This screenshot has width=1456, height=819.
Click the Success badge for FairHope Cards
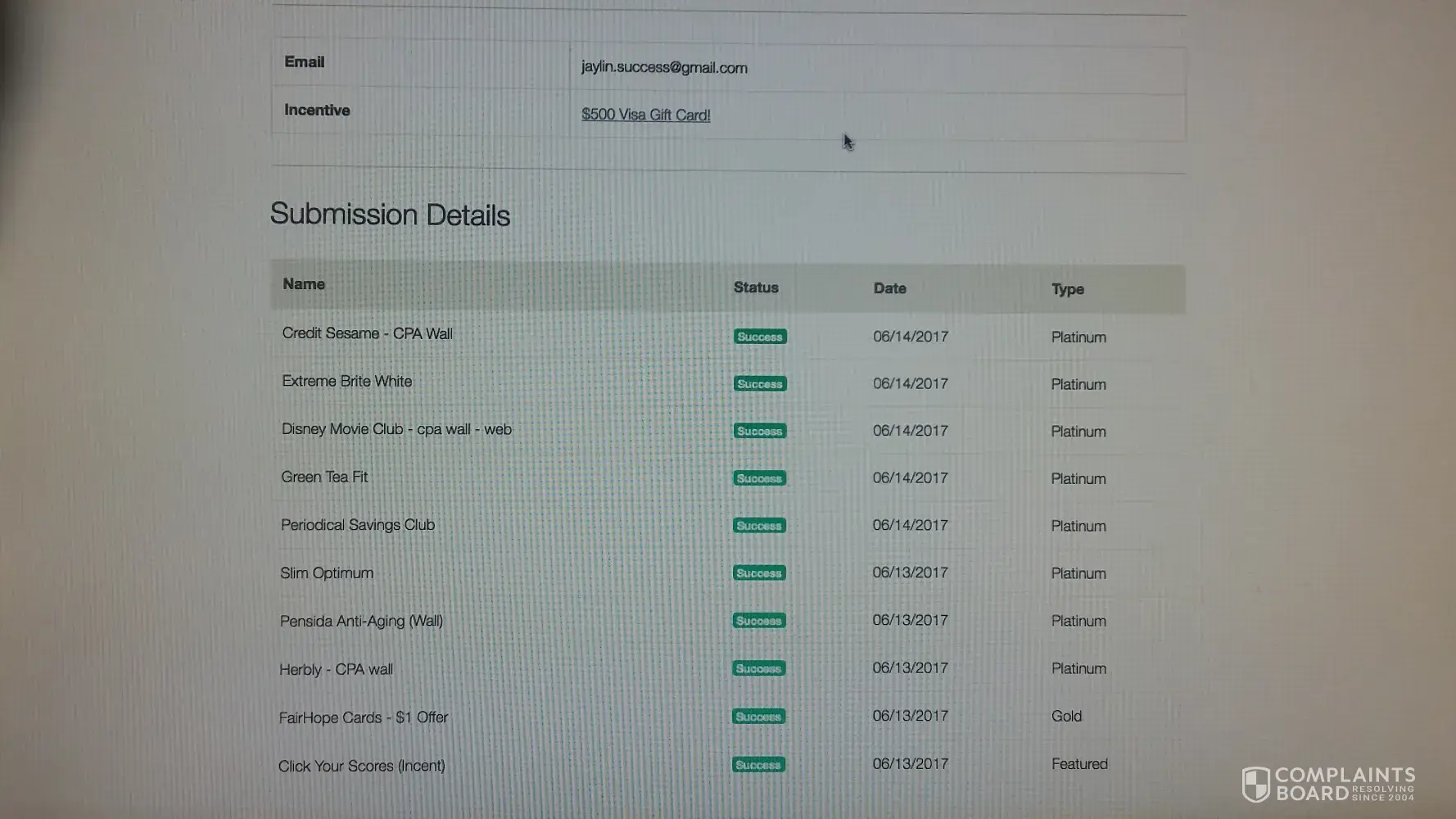758,717
